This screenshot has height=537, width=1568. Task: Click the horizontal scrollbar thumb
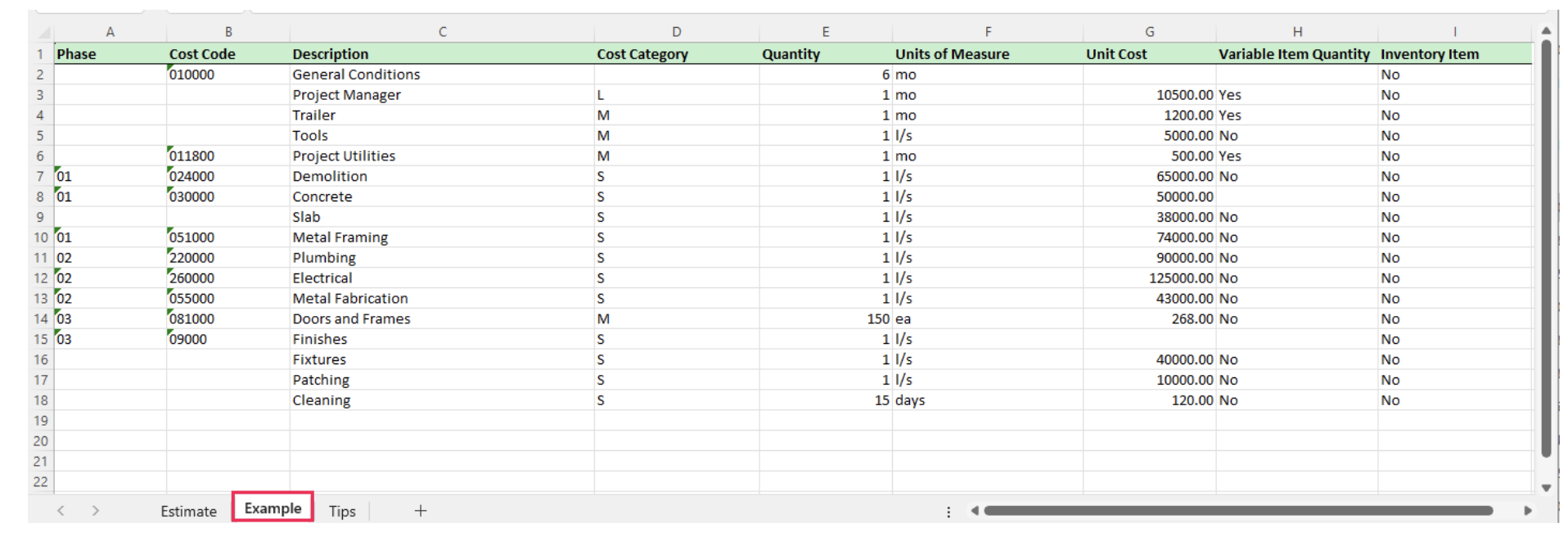1237,511
